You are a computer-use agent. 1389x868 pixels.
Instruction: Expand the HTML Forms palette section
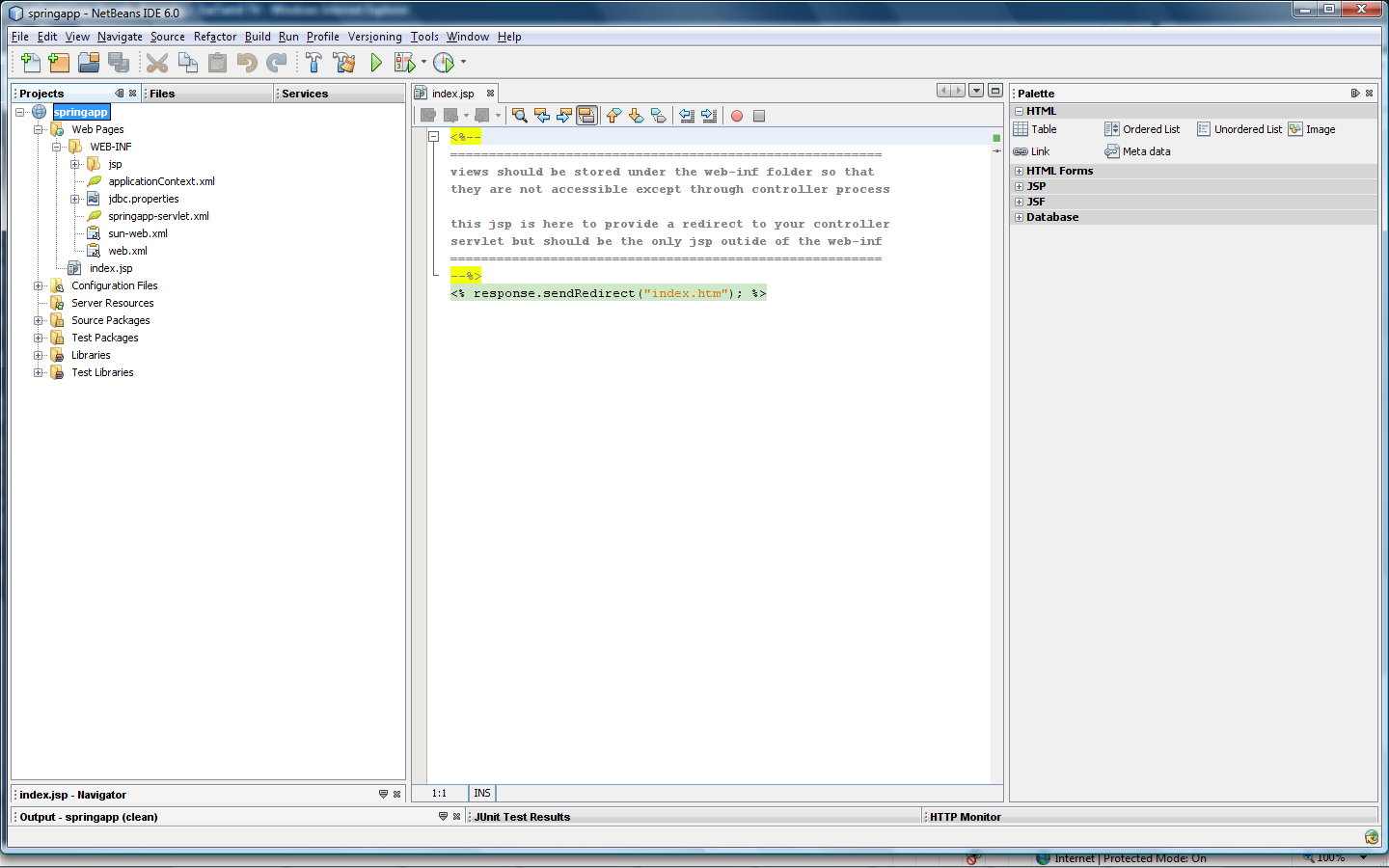1019,171
